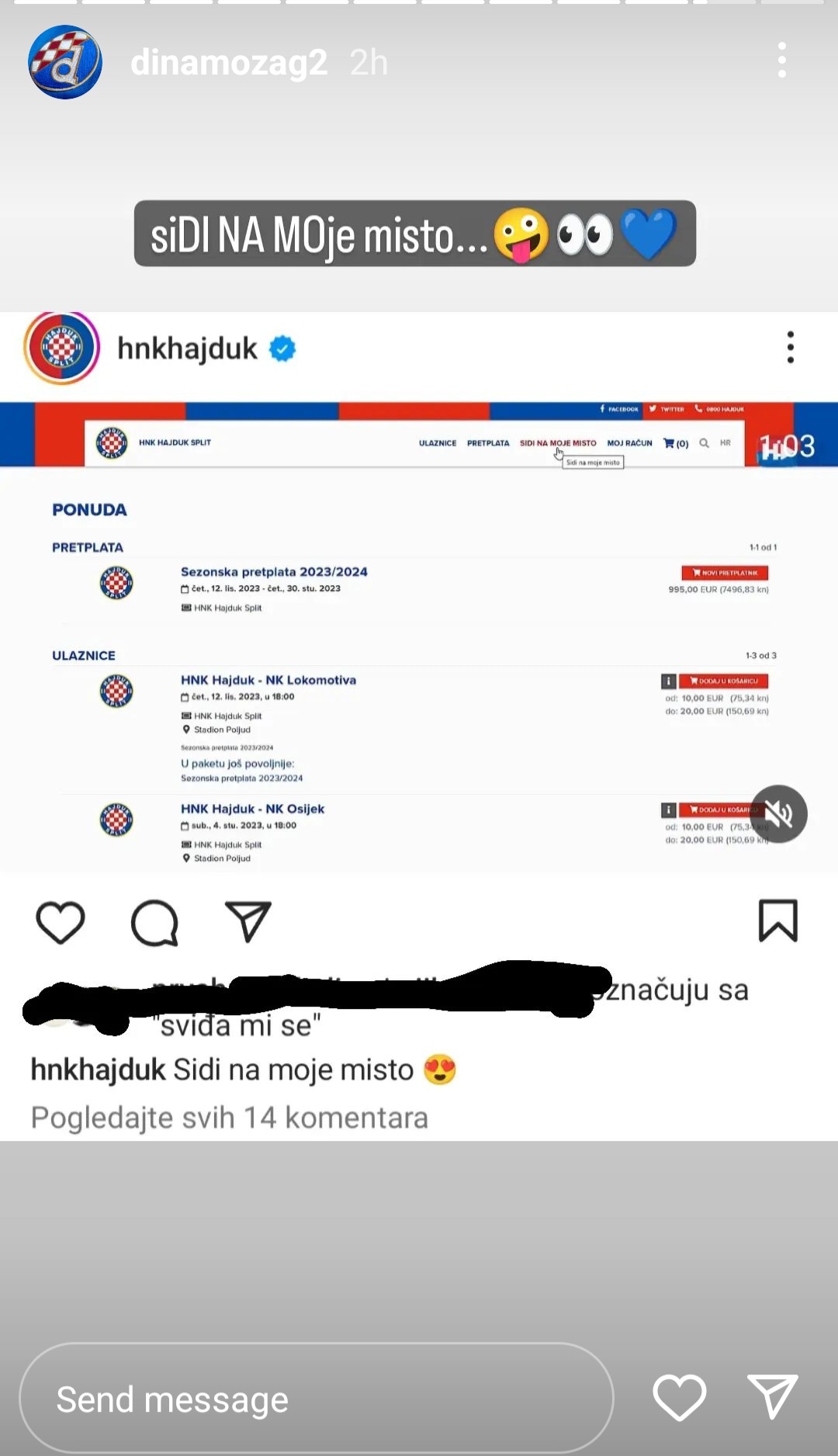Open dinamozag2 profile picture
Viewport: 838px width, 1456px height.
tap(65, 62)
